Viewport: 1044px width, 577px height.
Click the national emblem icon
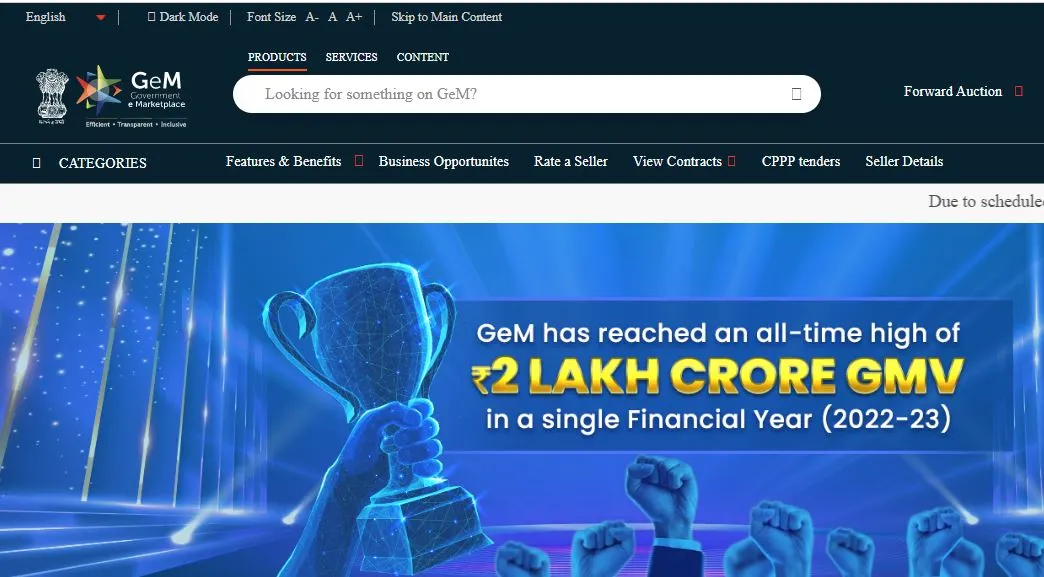point(52,96)
